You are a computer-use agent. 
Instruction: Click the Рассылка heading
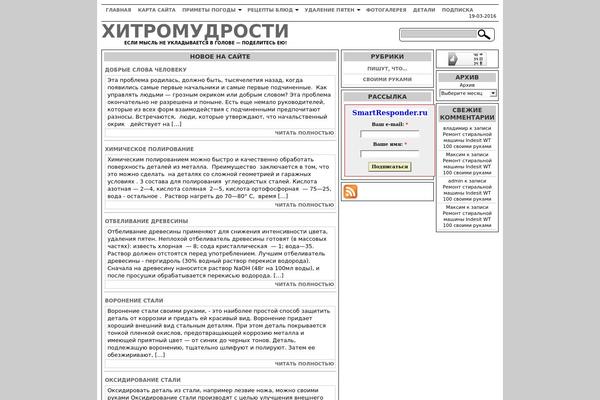click(387, 97)
